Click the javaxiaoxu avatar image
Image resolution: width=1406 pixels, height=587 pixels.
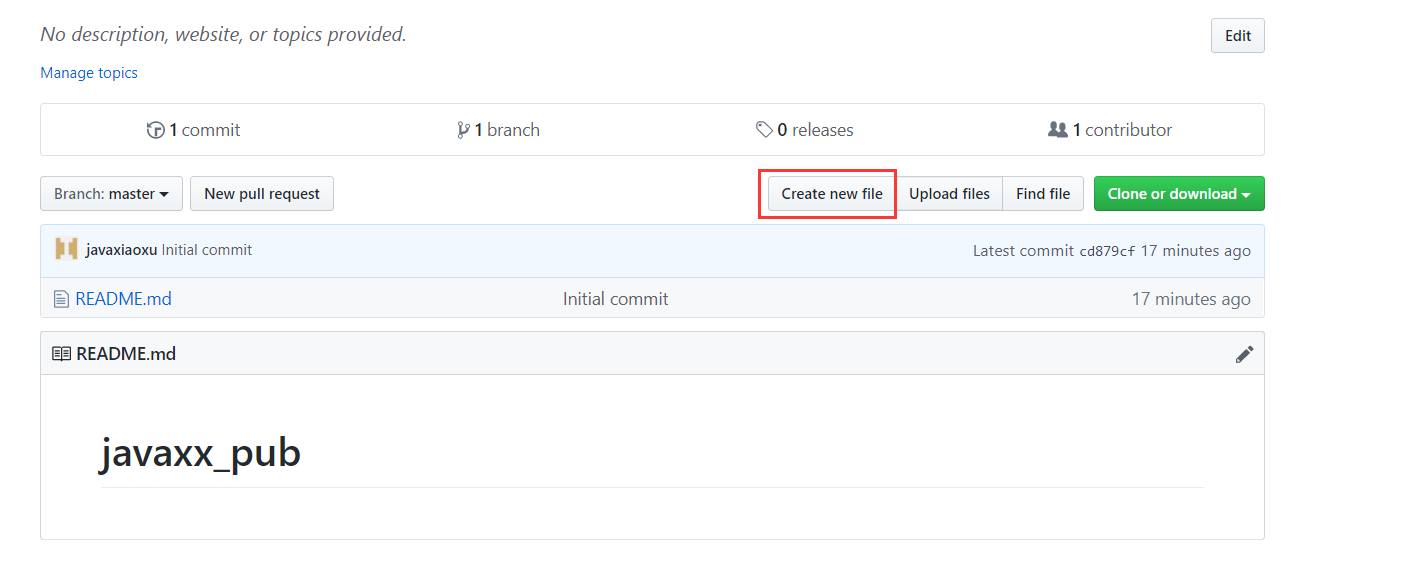(66, 250)
